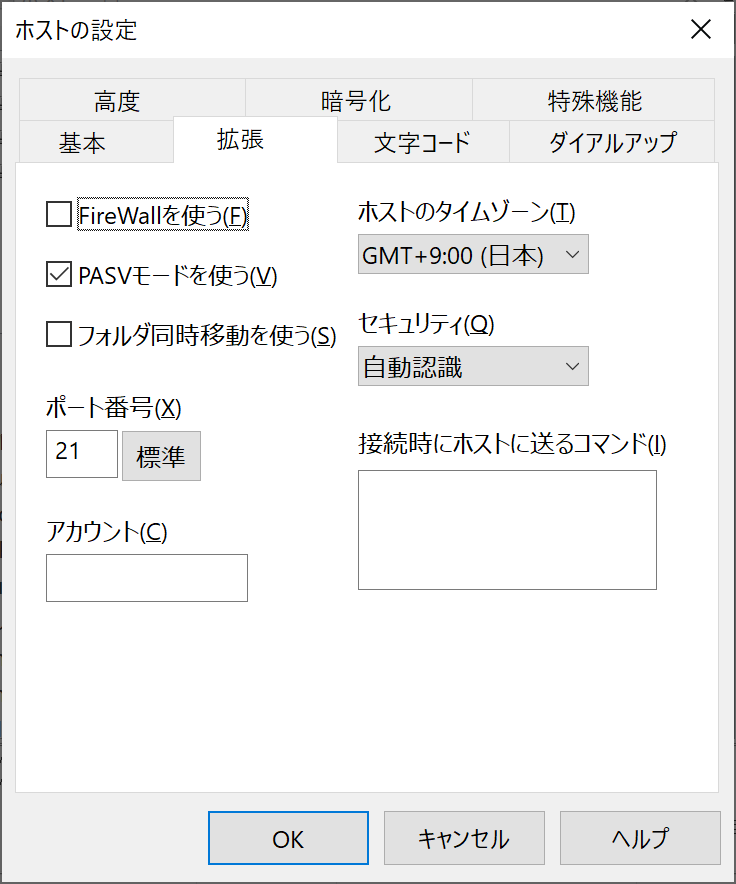
Task: Click into the アカウント text field
Action: pos(147,578)
